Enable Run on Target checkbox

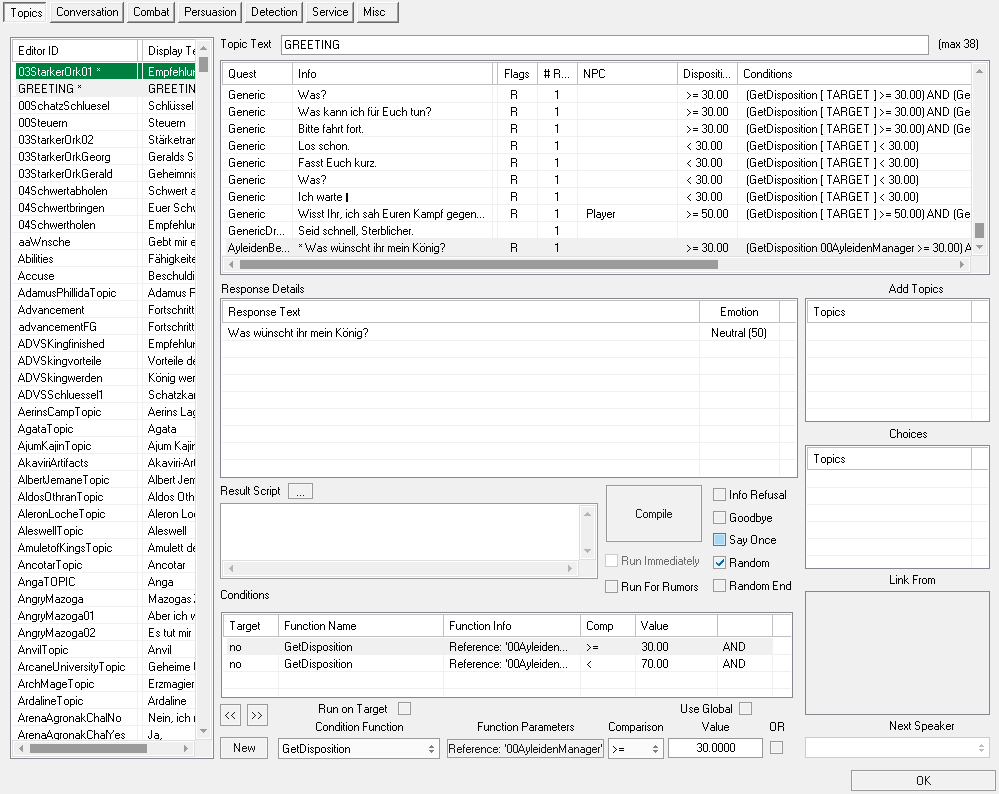[404, 709]
